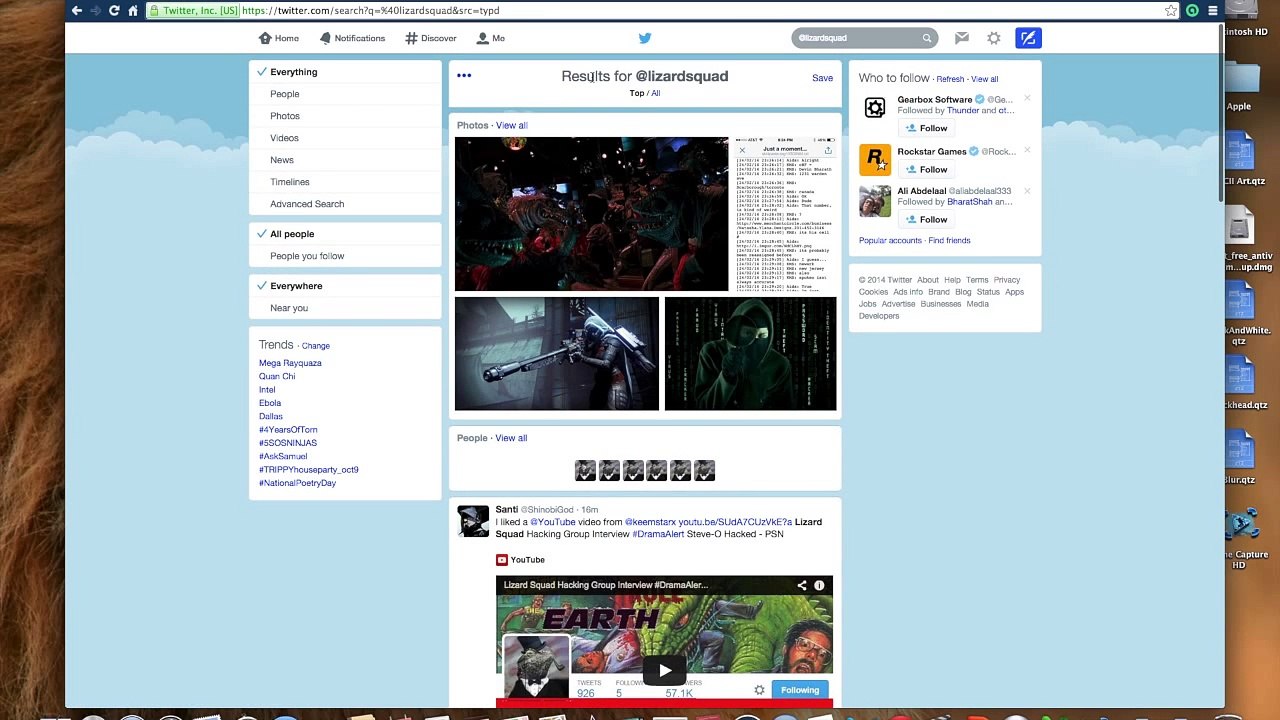Click Popular accounts link
The width and height of the screenshot is (1280, 720).
[x=890, y=240]
